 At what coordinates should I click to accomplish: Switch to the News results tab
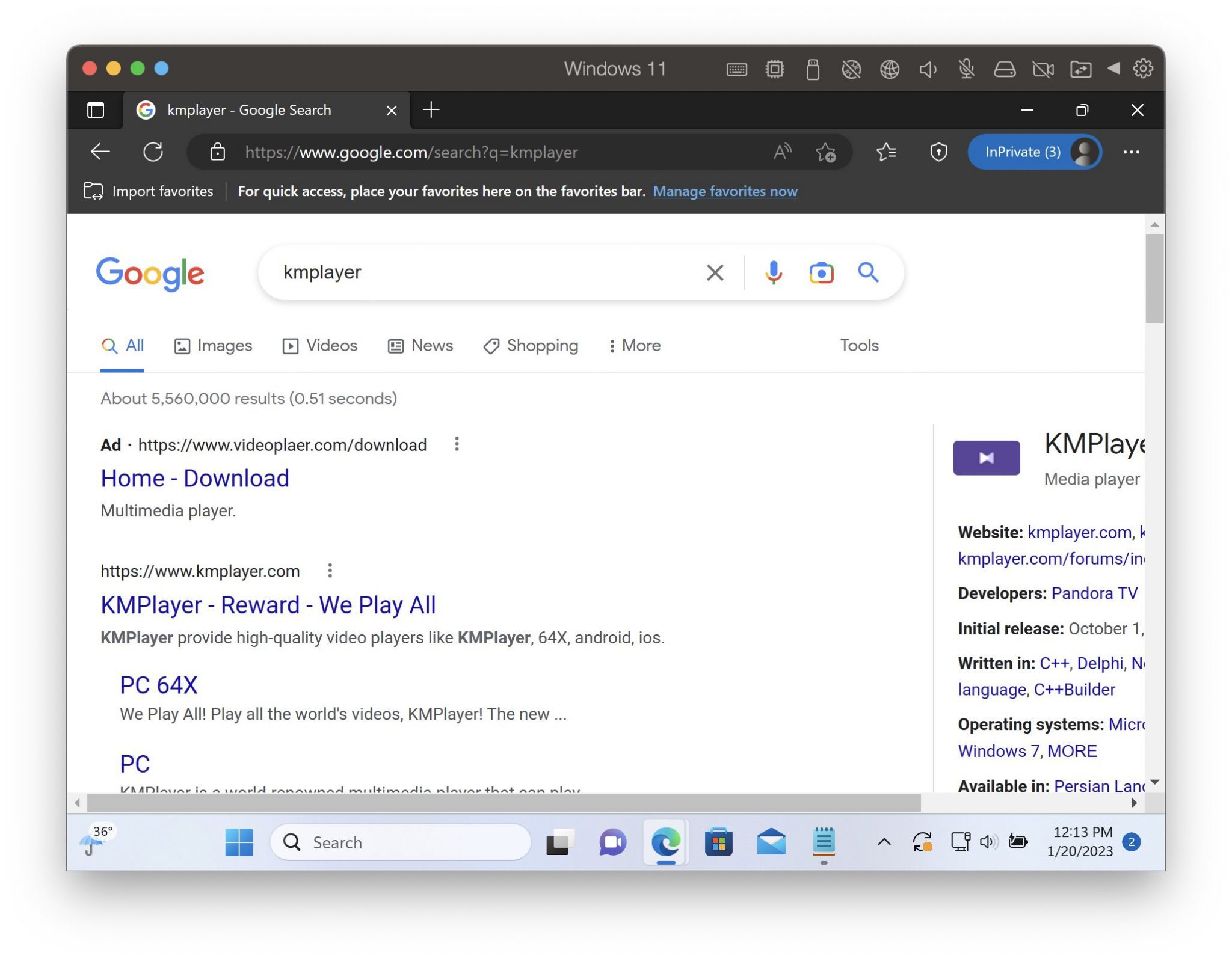coord(420,345)
